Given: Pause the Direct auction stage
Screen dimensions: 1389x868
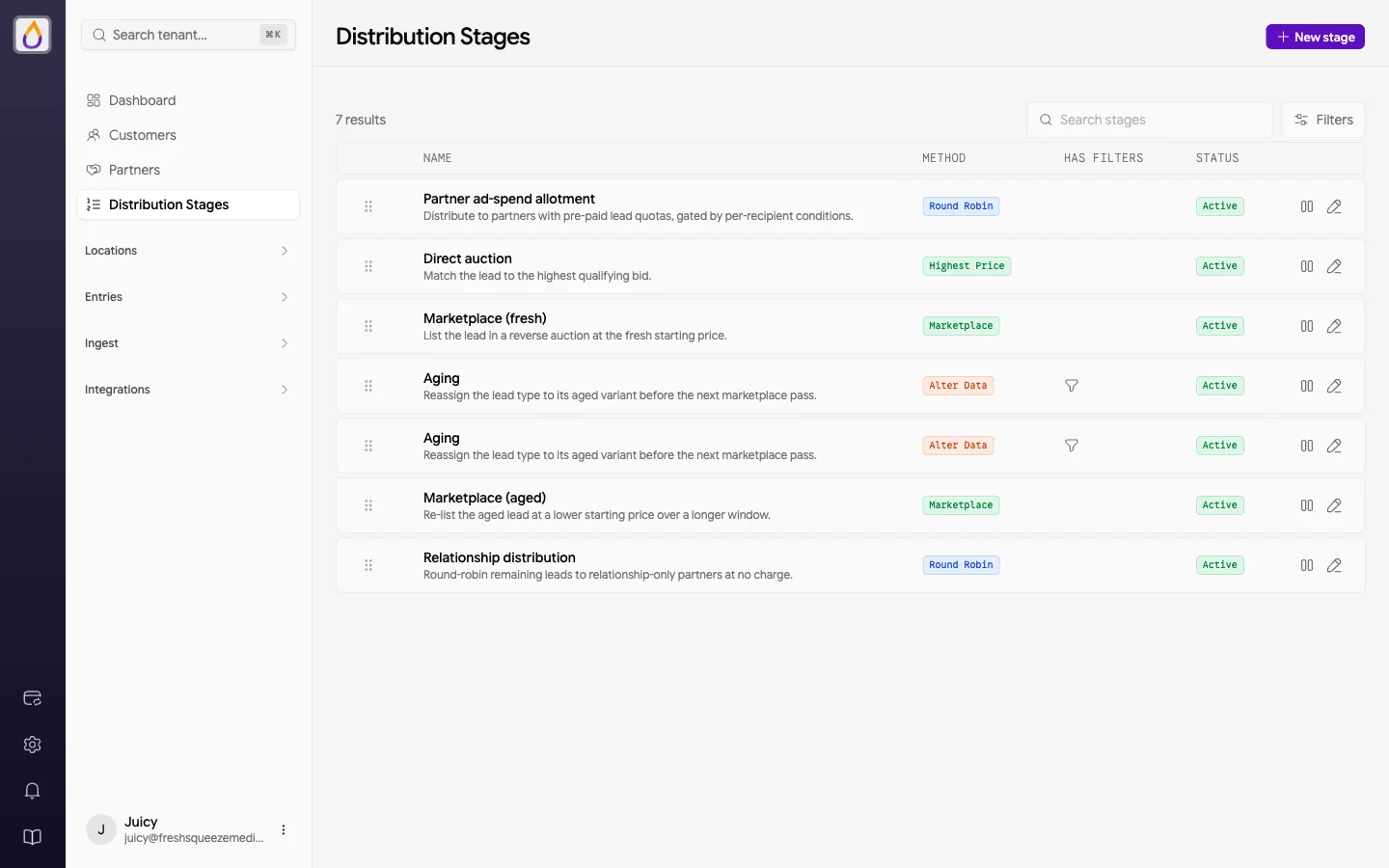Looking at the screenshot, I should click(1307, 266).
